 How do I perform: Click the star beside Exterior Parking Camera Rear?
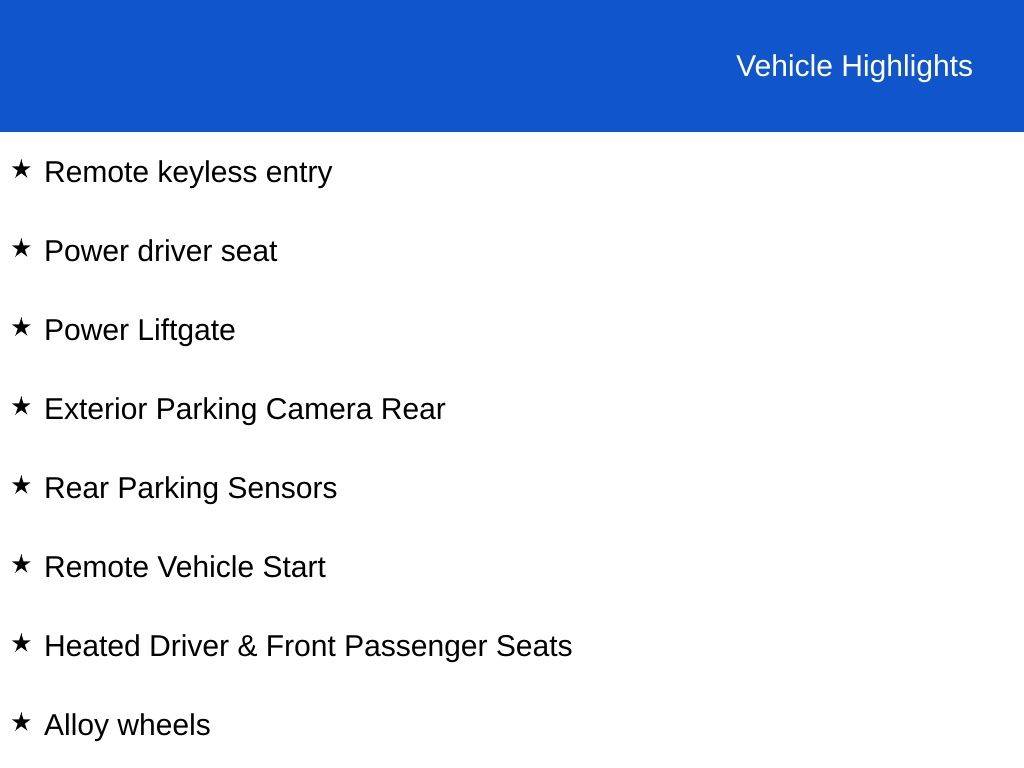pos(21,406)
